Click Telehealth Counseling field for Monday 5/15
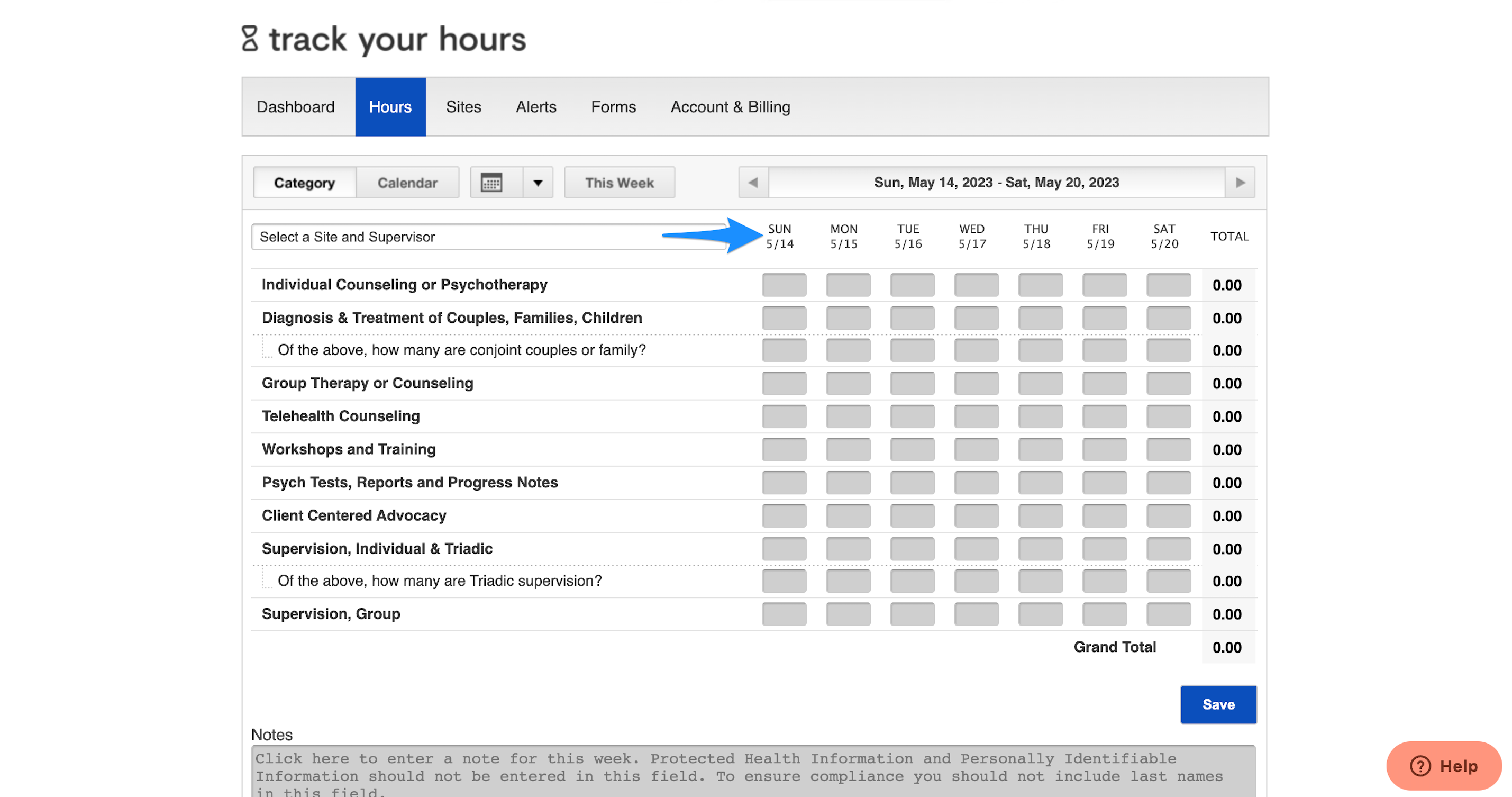Screen dimensions: 1512x797 coord(848,416)
